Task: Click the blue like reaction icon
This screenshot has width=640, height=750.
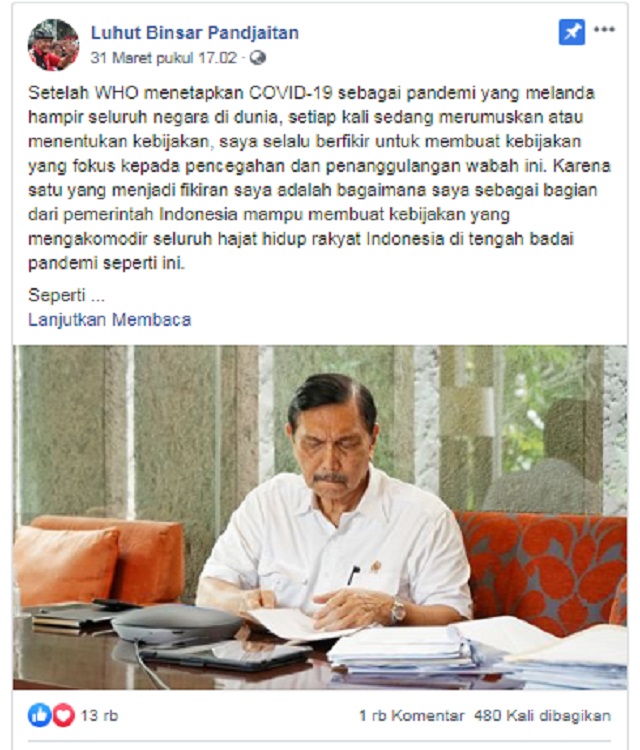Action: [x=39, y=715]
